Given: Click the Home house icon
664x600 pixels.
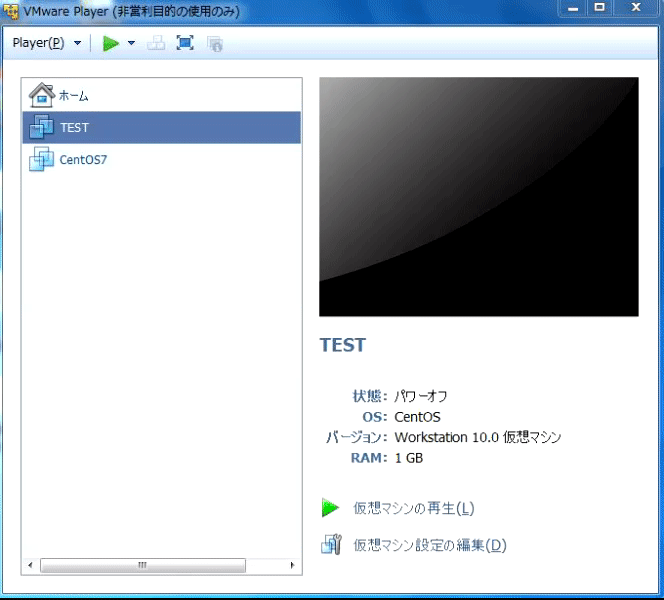Looking at the screenshot, I should (42, 95).
